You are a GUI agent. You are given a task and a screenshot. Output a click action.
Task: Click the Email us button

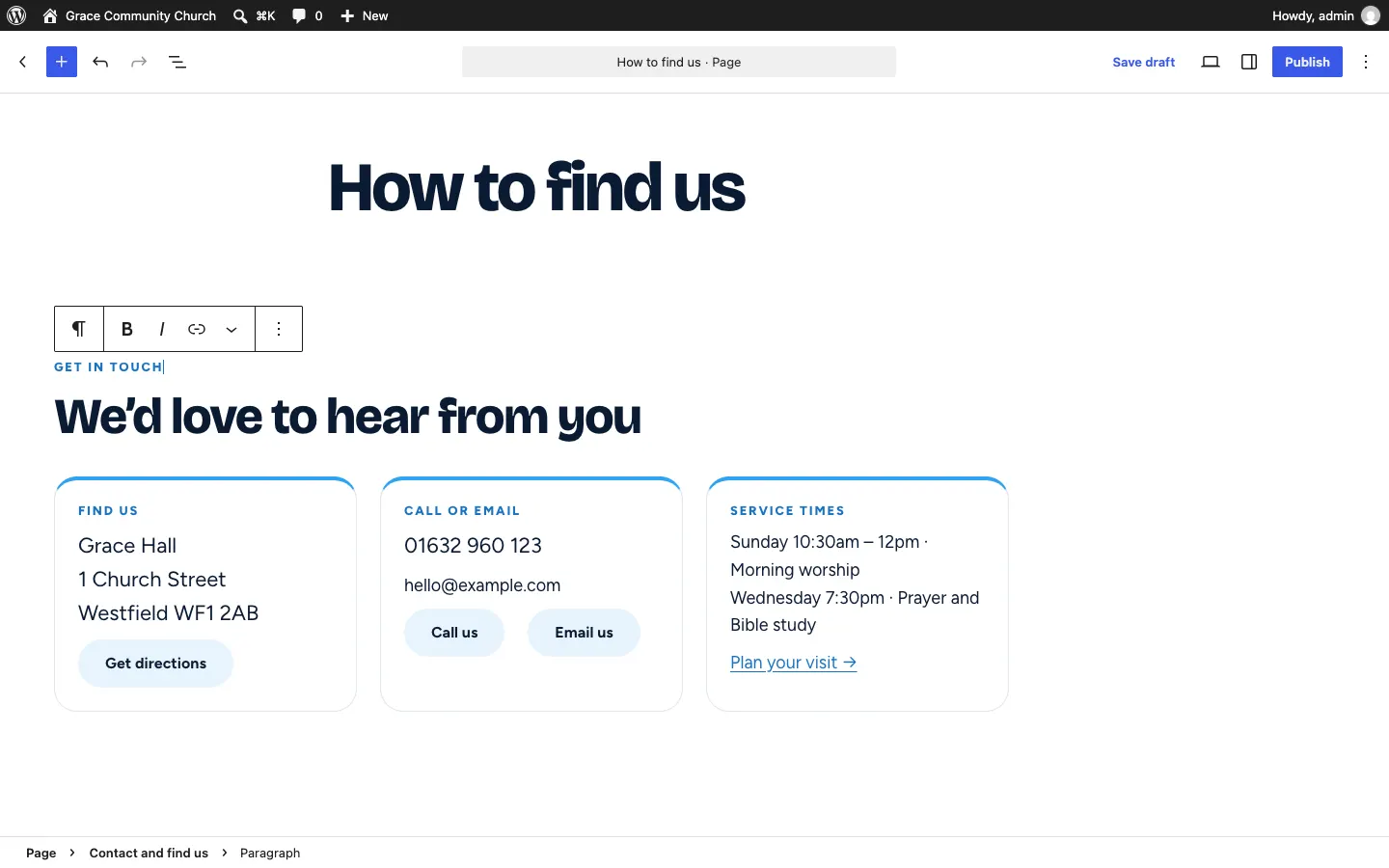tap(584, 633)
